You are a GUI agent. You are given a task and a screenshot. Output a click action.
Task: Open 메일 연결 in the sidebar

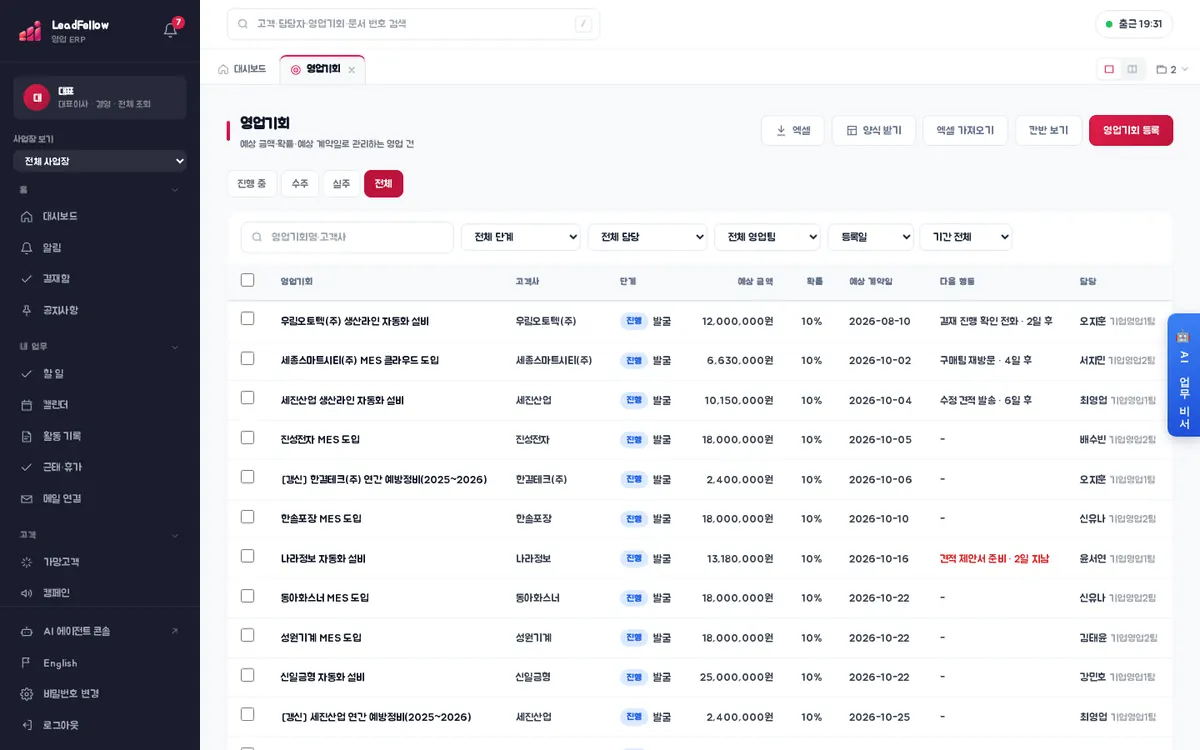(x=100, y=498)
